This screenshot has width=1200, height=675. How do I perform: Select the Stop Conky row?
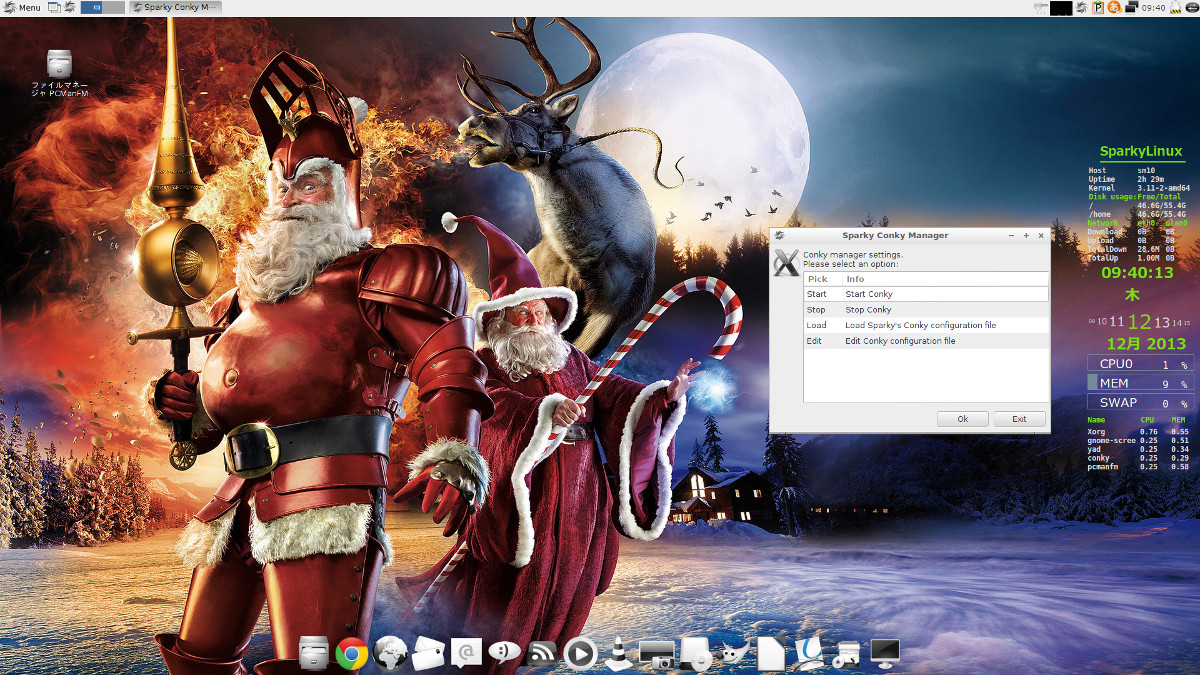click(926, 310)
